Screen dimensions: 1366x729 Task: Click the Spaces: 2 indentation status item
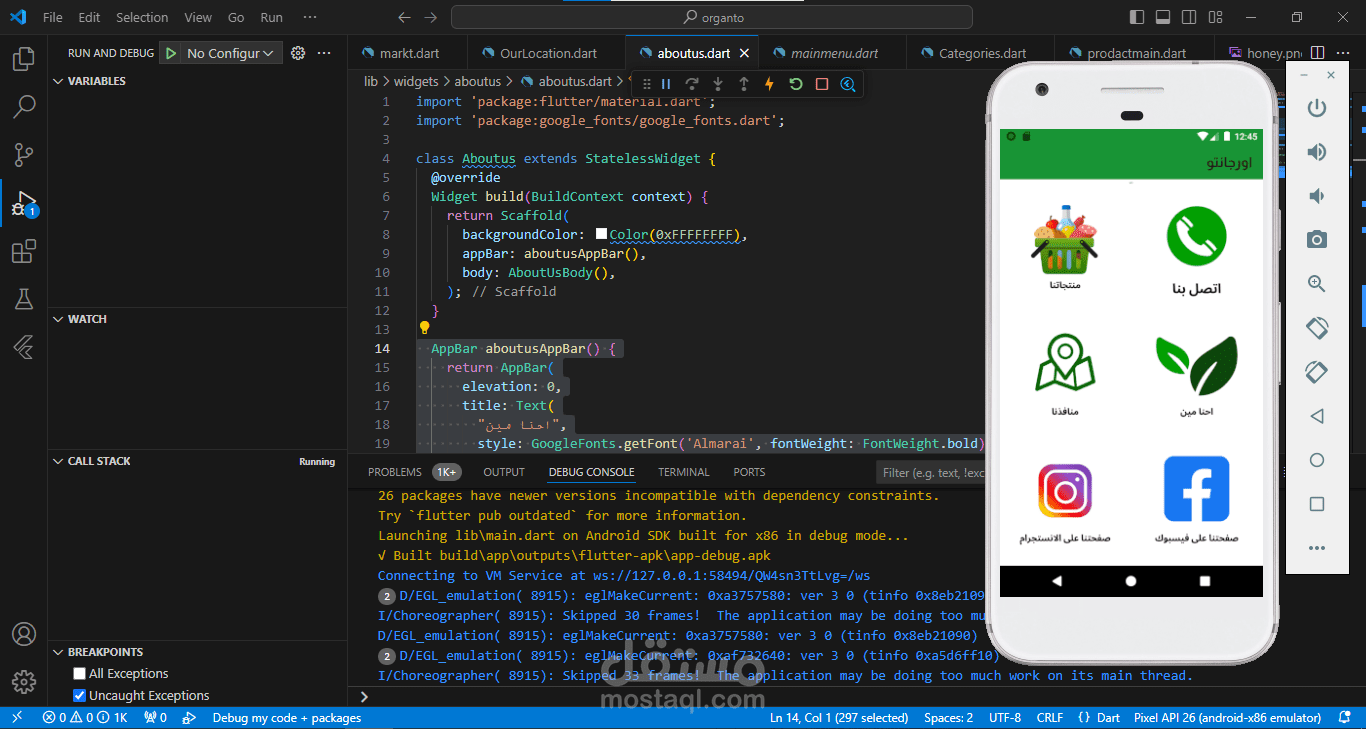(x=949, y=718)
